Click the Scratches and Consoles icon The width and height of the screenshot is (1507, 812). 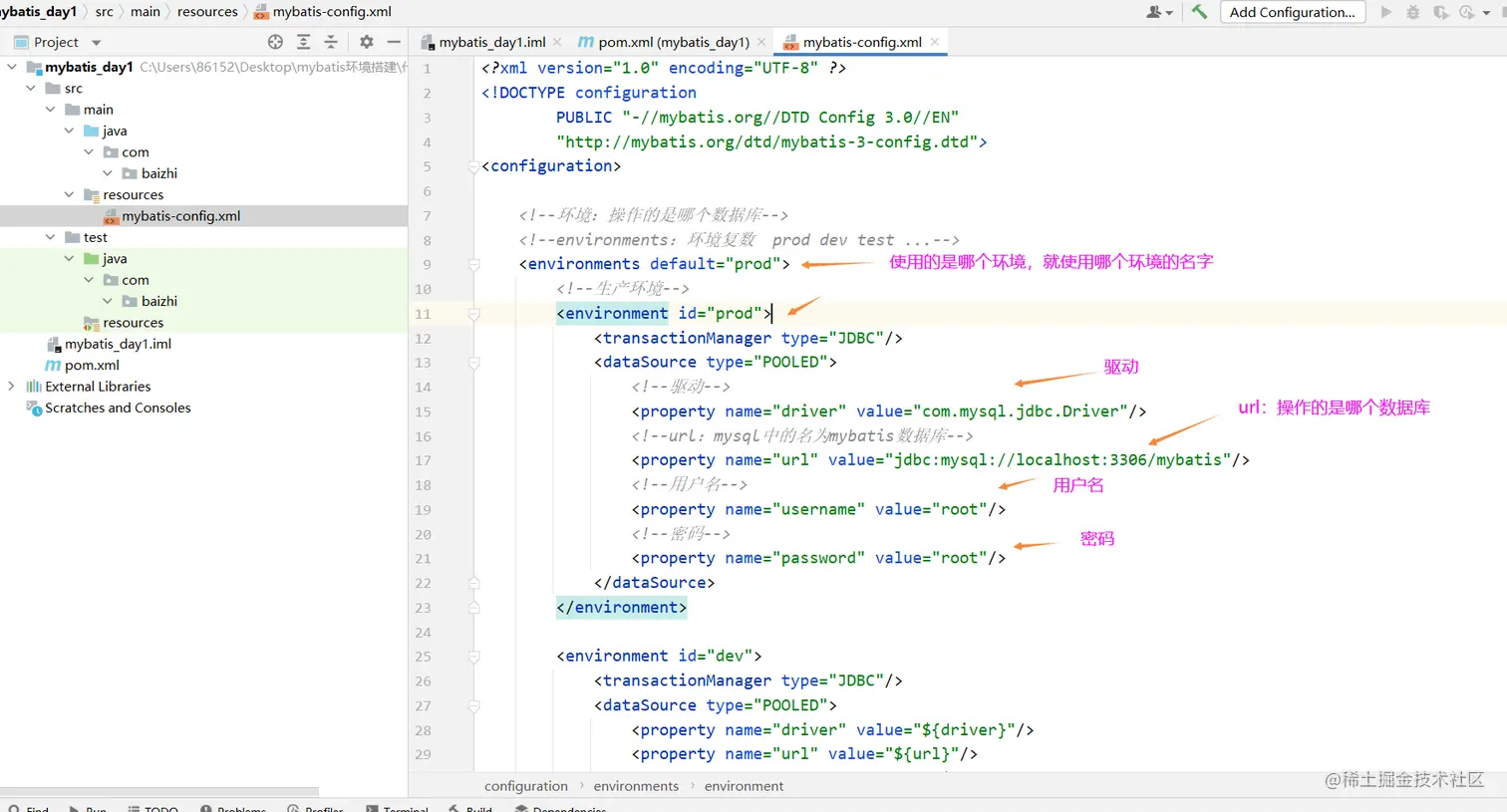(x=34, y=407)
